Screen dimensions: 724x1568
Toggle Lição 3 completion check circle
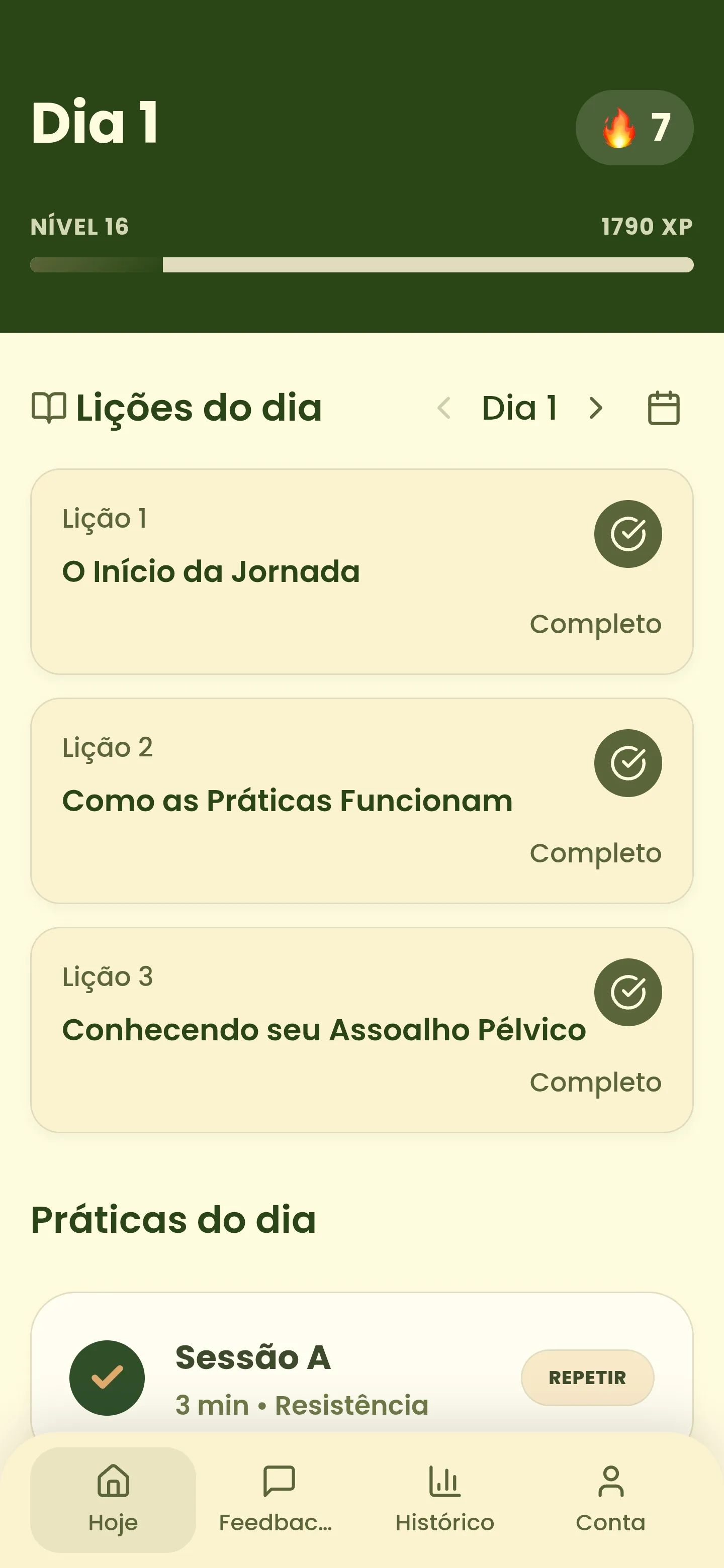628,992
